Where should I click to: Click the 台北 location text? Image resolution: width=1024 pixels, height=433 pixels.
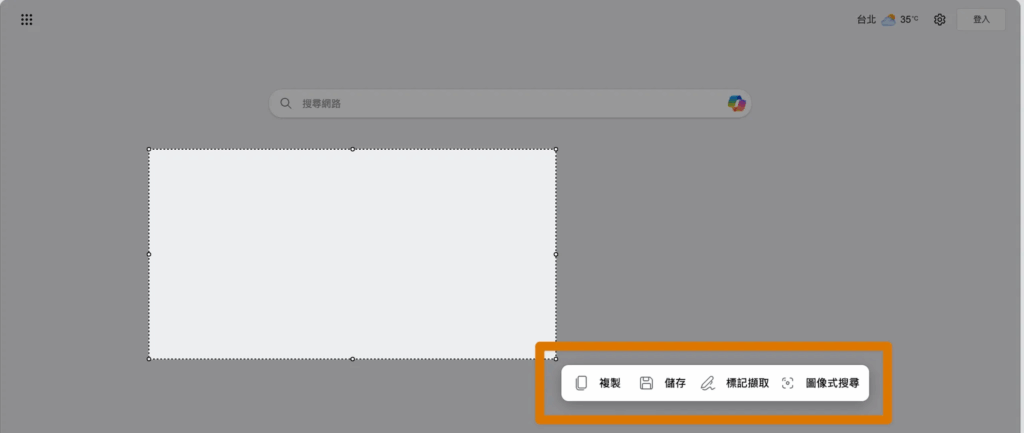pyautogui.click(x=866, y=20)
